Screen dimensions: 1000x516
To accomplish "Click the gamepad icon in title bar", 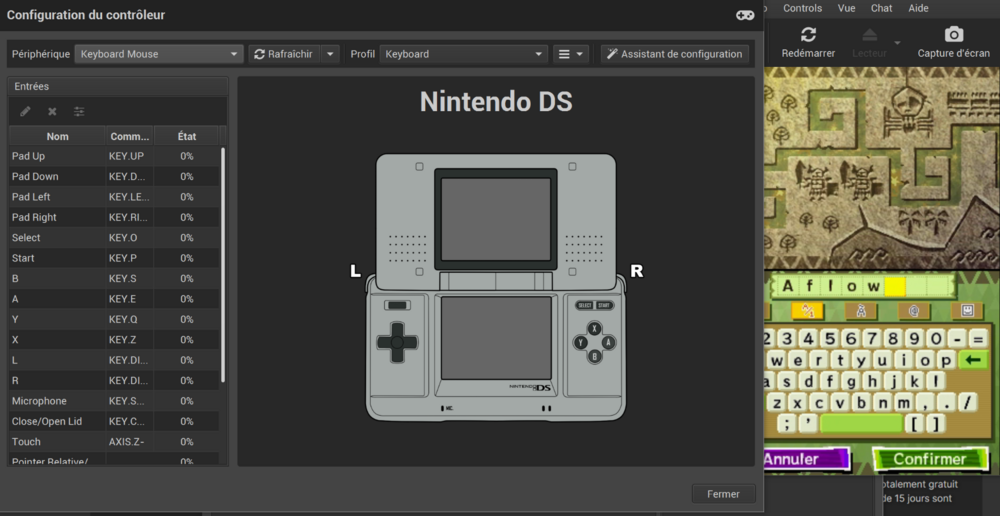I will tap(745, 15).
